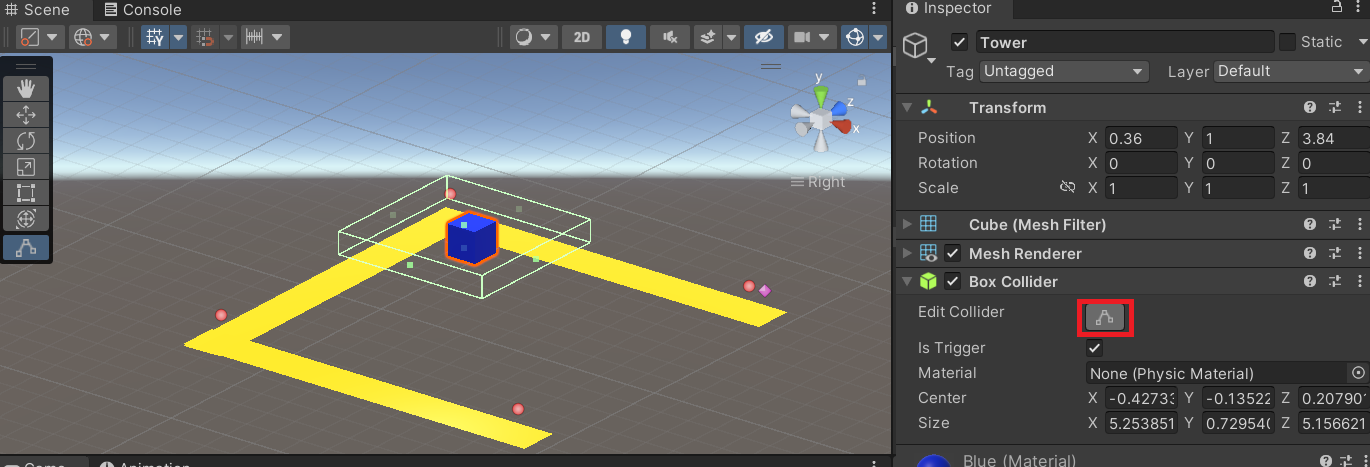Open Cube (Mesh Filter) help icon
This screenshot has height=467, width=1370.
pyautogui.click(x=1310, y=224)
